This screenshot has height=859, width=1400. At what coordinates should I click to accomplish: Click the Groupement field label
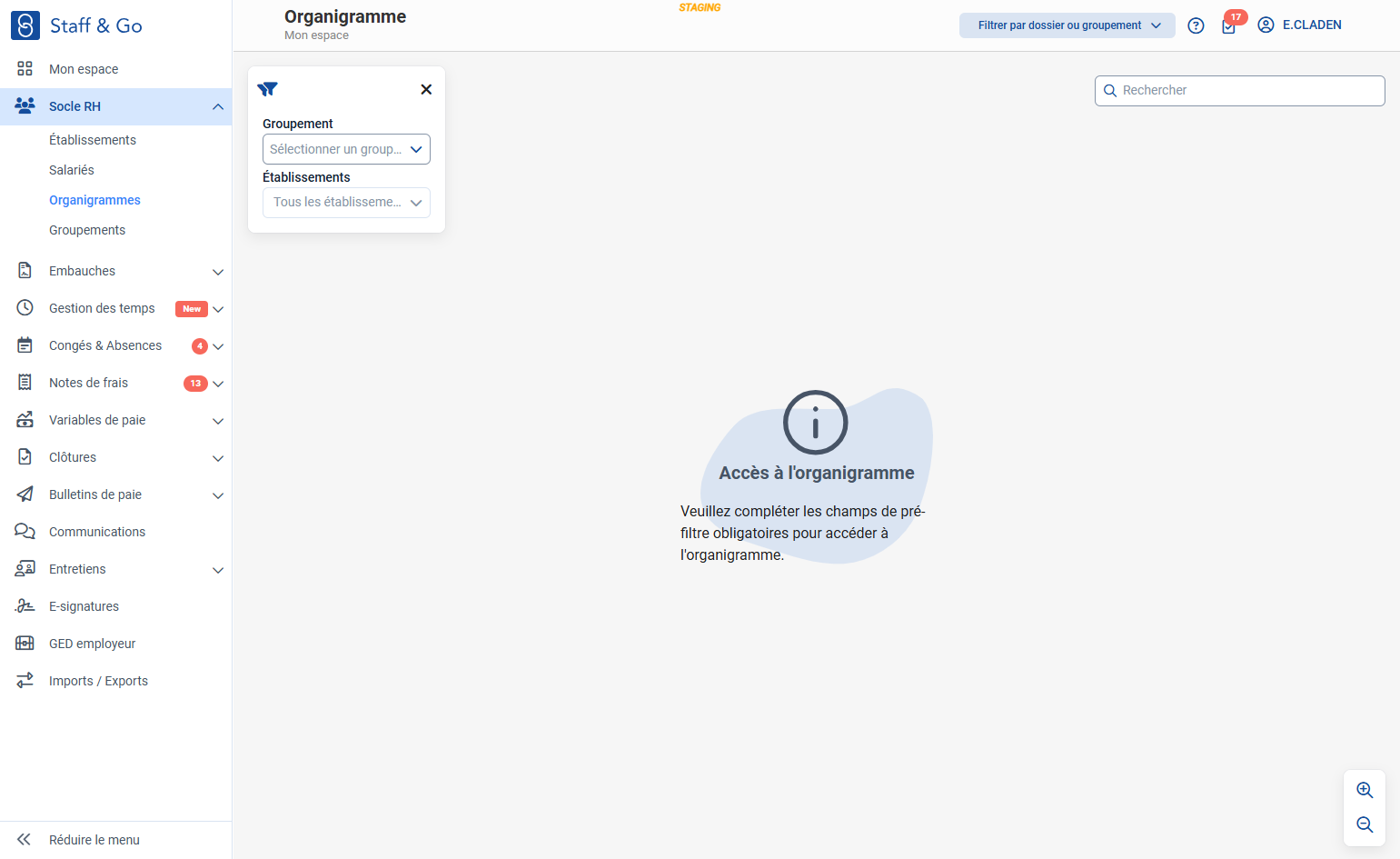(298, 124)
